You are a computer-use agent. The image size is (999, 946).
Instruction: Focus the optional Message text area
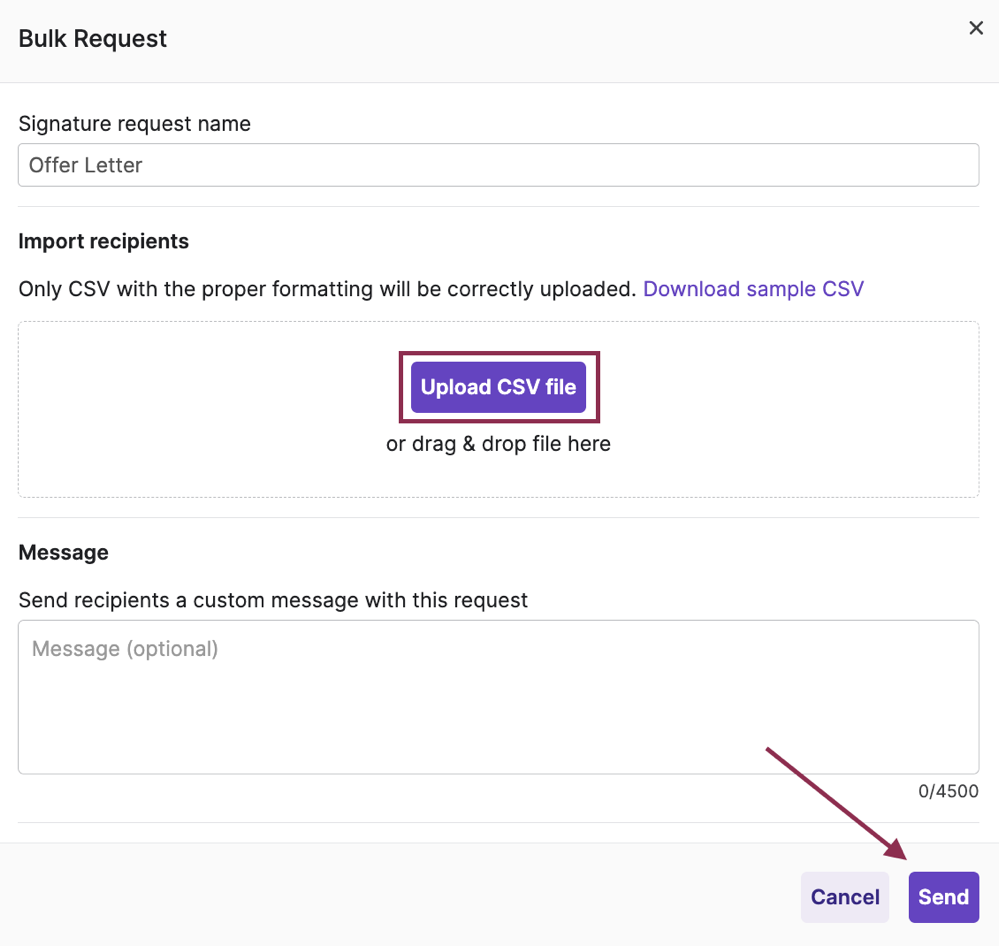pyautogui.click(x=498, y=697)
